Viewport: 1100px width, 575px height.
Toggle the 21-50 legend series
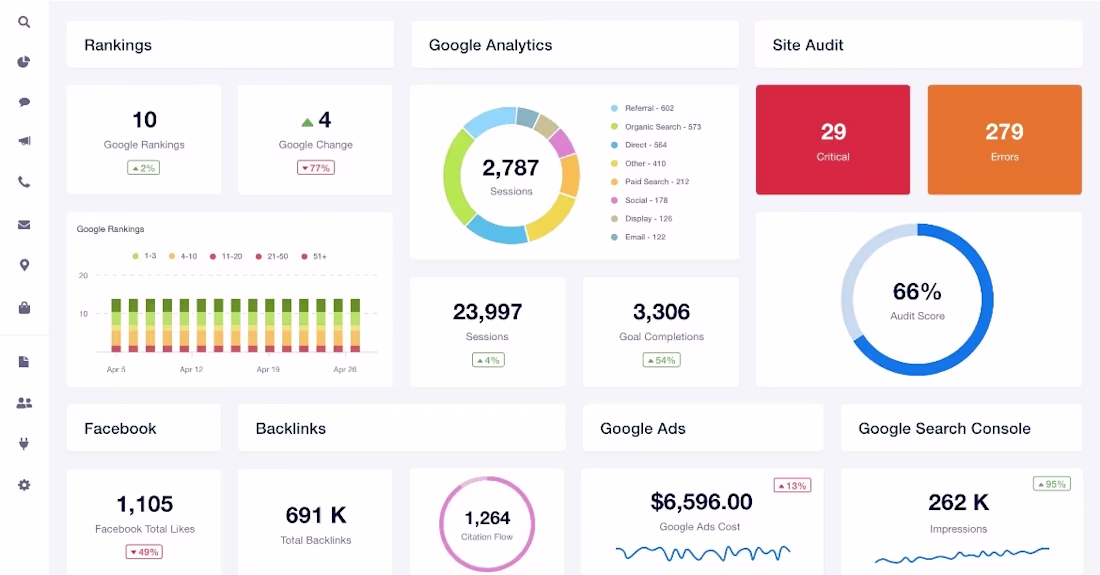271,257
